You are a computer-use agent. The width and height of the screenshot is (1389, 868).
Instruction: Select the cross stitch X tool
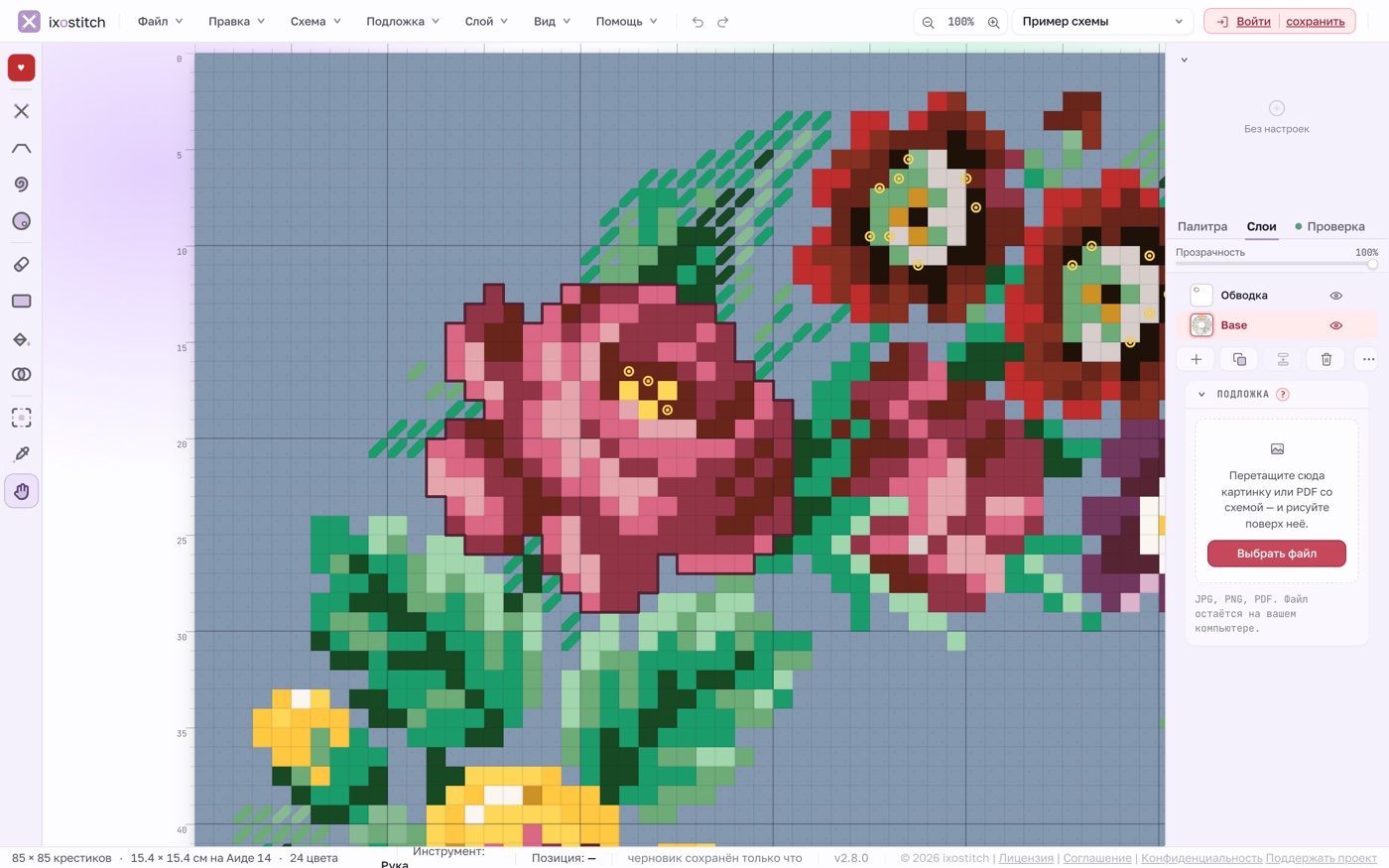[21, 111]
